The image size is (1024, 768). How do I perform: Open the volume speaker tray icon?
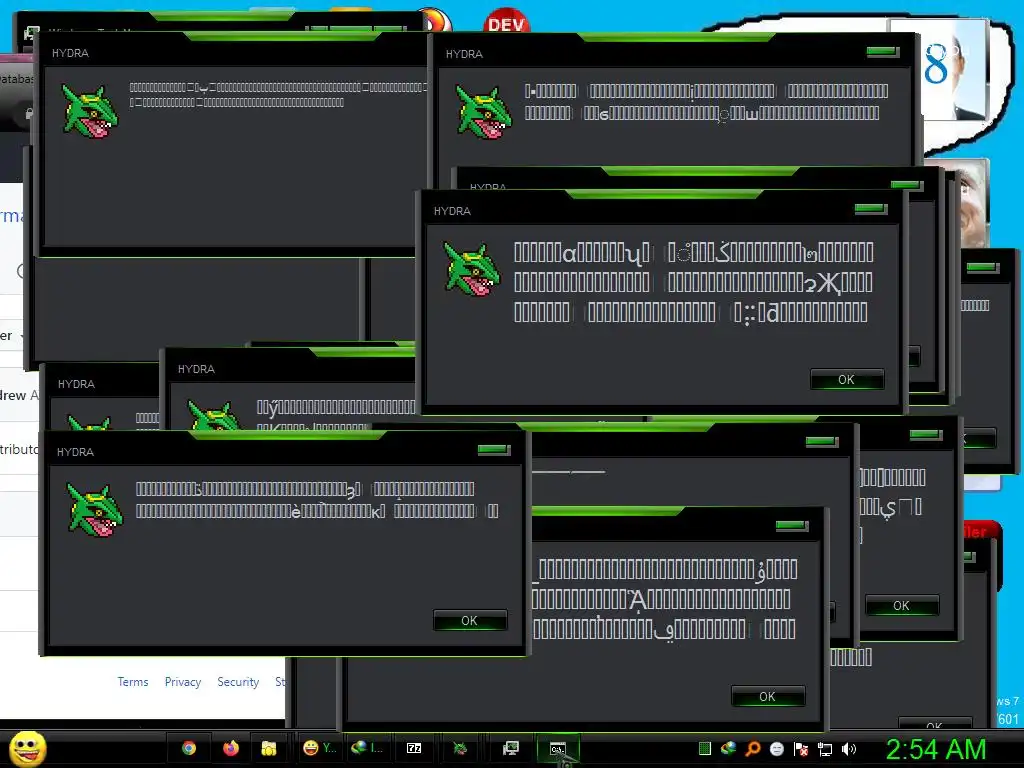[848, 749]
